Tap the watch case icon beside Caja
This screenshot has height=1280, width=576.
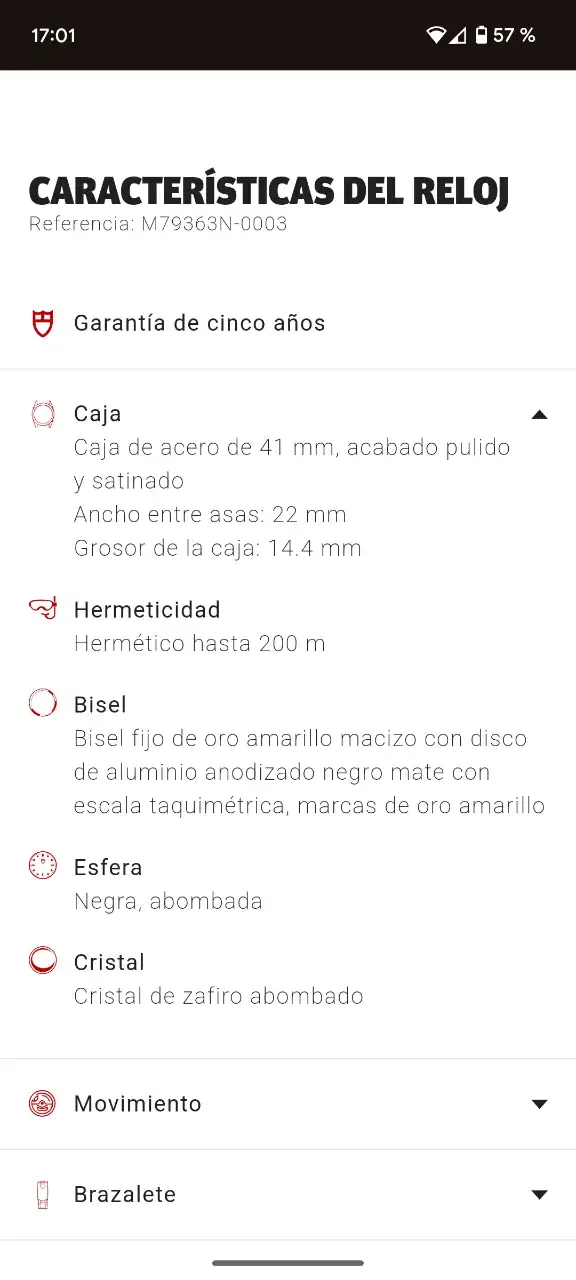(42, 413)
